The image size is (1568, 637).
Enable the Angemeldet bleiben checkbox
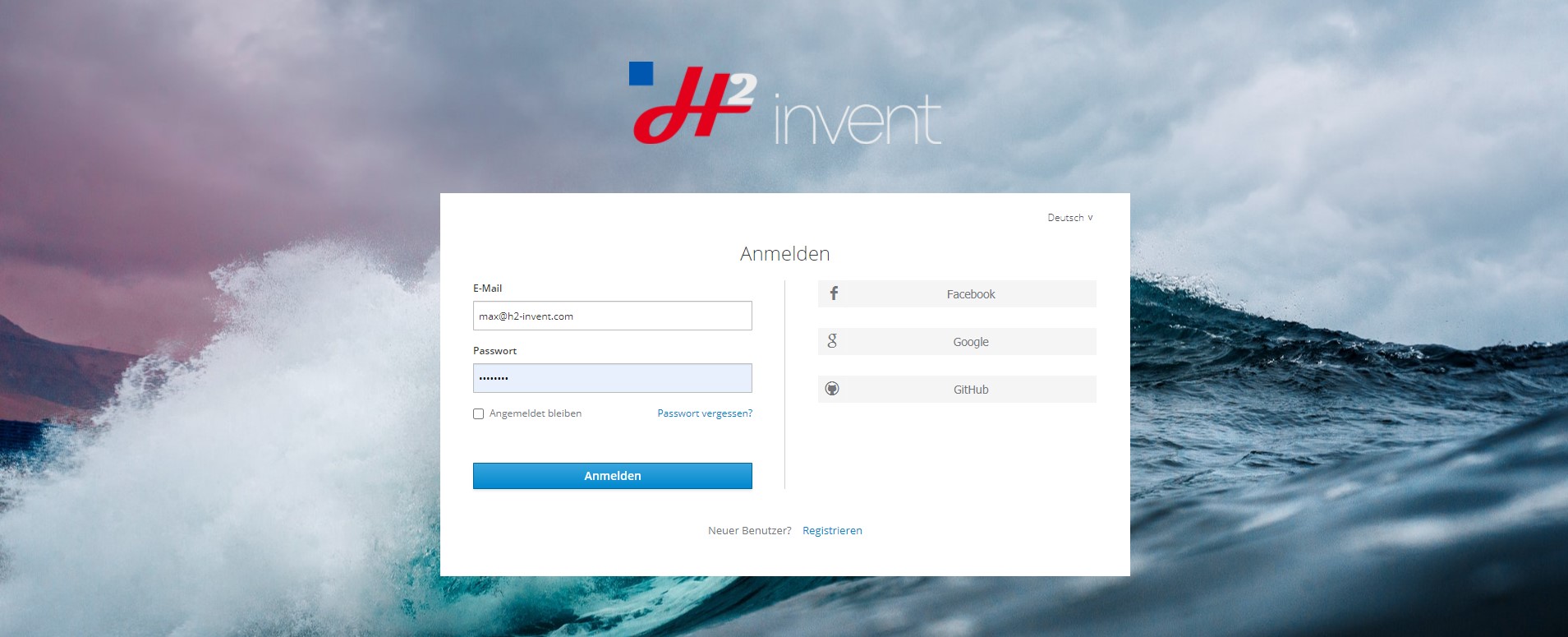click(x=478, y=413)
